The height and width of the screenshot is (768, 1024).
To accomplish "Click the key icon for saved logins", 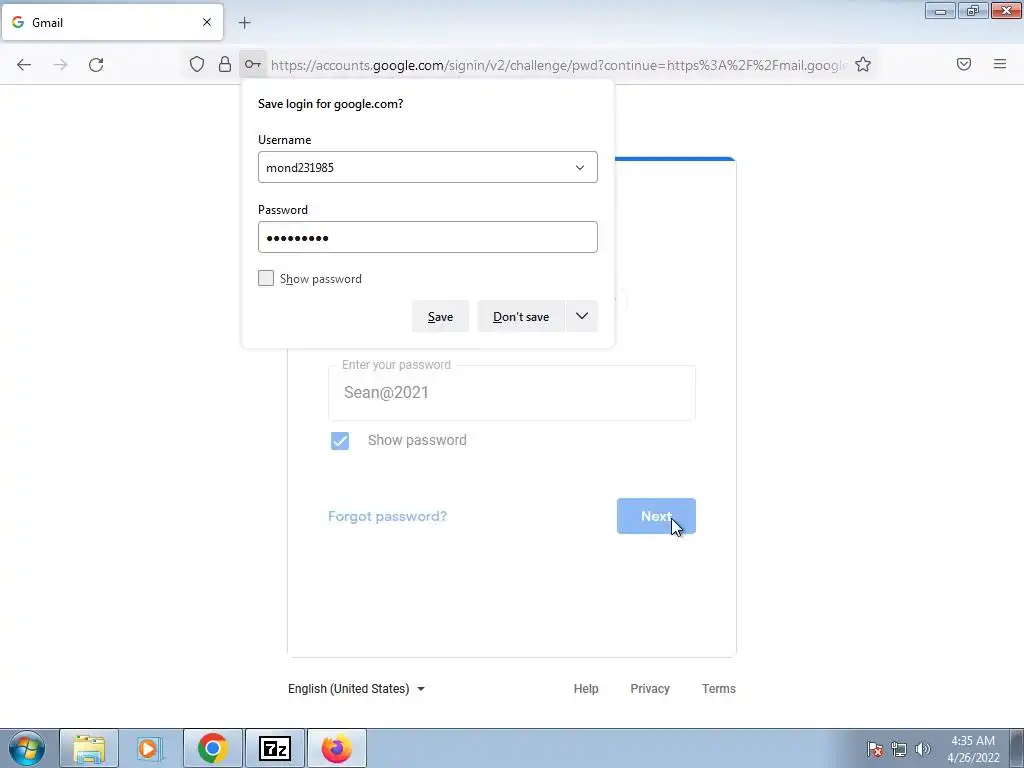I will 253,64.
